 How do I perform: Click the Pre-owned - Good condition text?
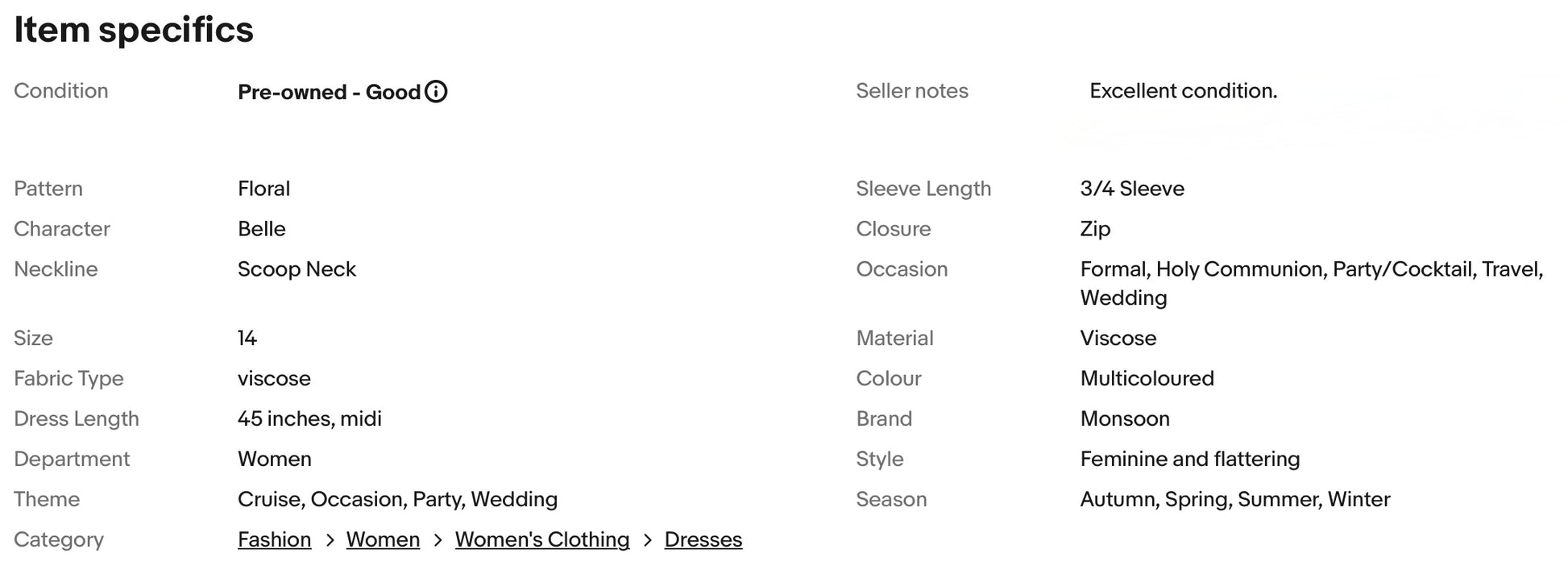coord(329,92)
